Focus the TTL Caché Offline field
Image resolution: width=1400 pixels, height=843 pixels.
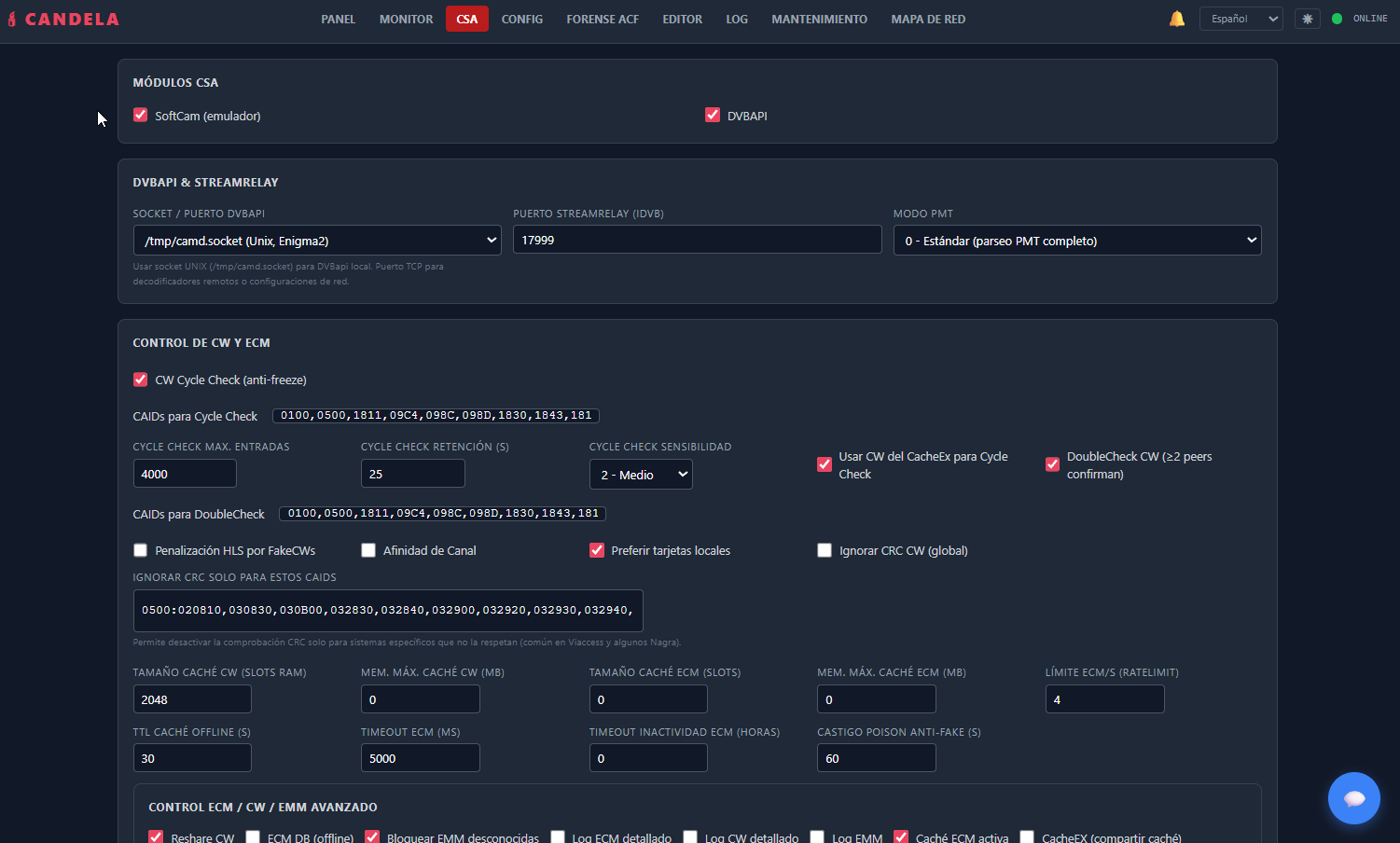tap(192, 758)
